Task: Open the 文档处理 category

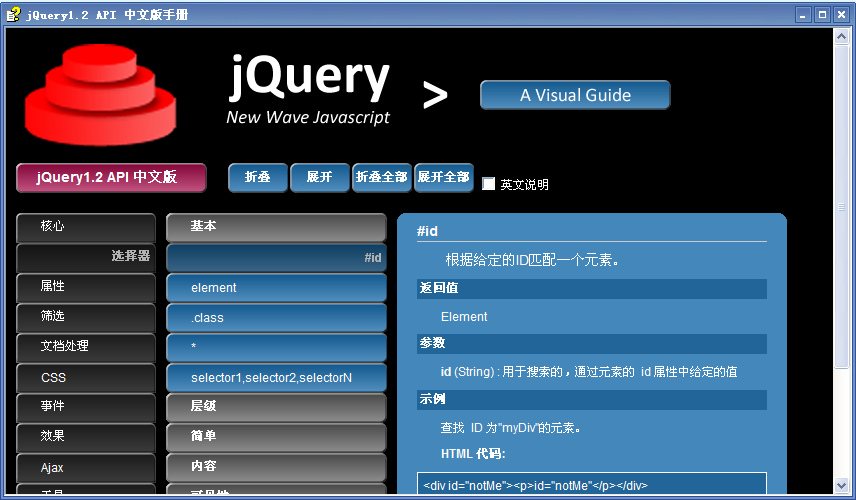Action: pos(86,347)
